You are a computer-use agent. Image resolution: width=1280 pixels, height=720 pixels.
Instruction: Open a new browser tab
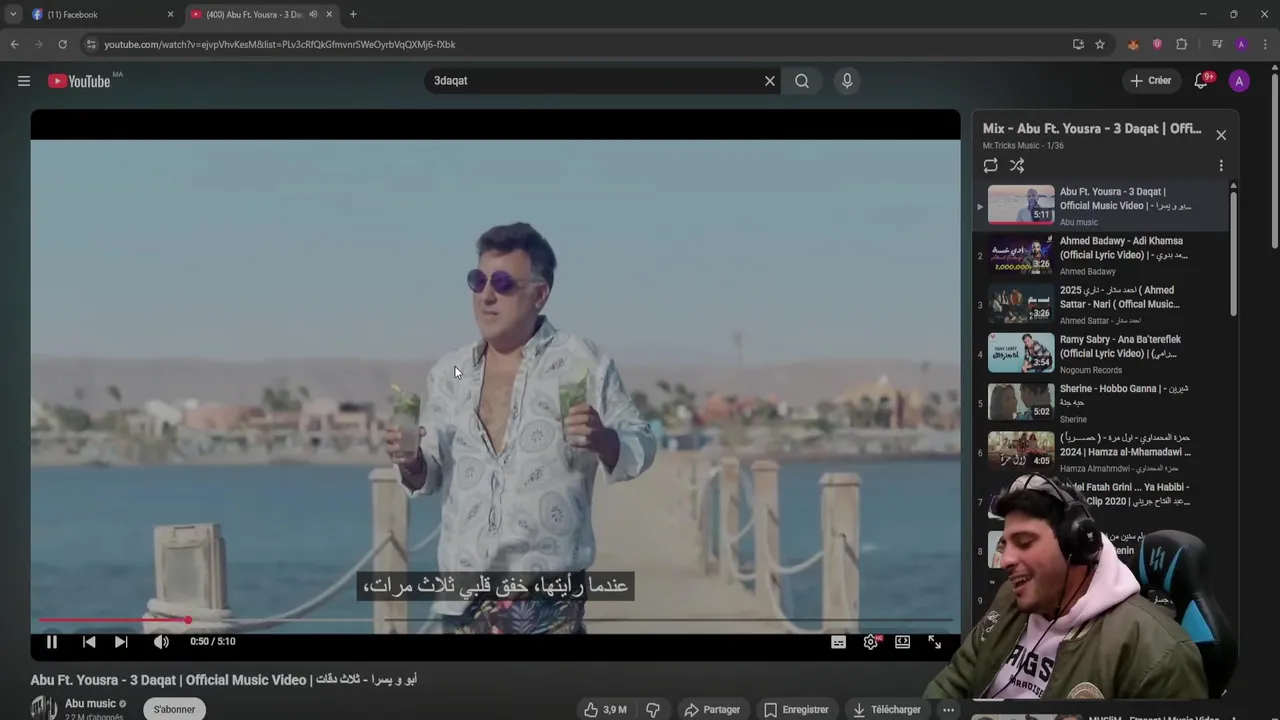tap(353, 14)
